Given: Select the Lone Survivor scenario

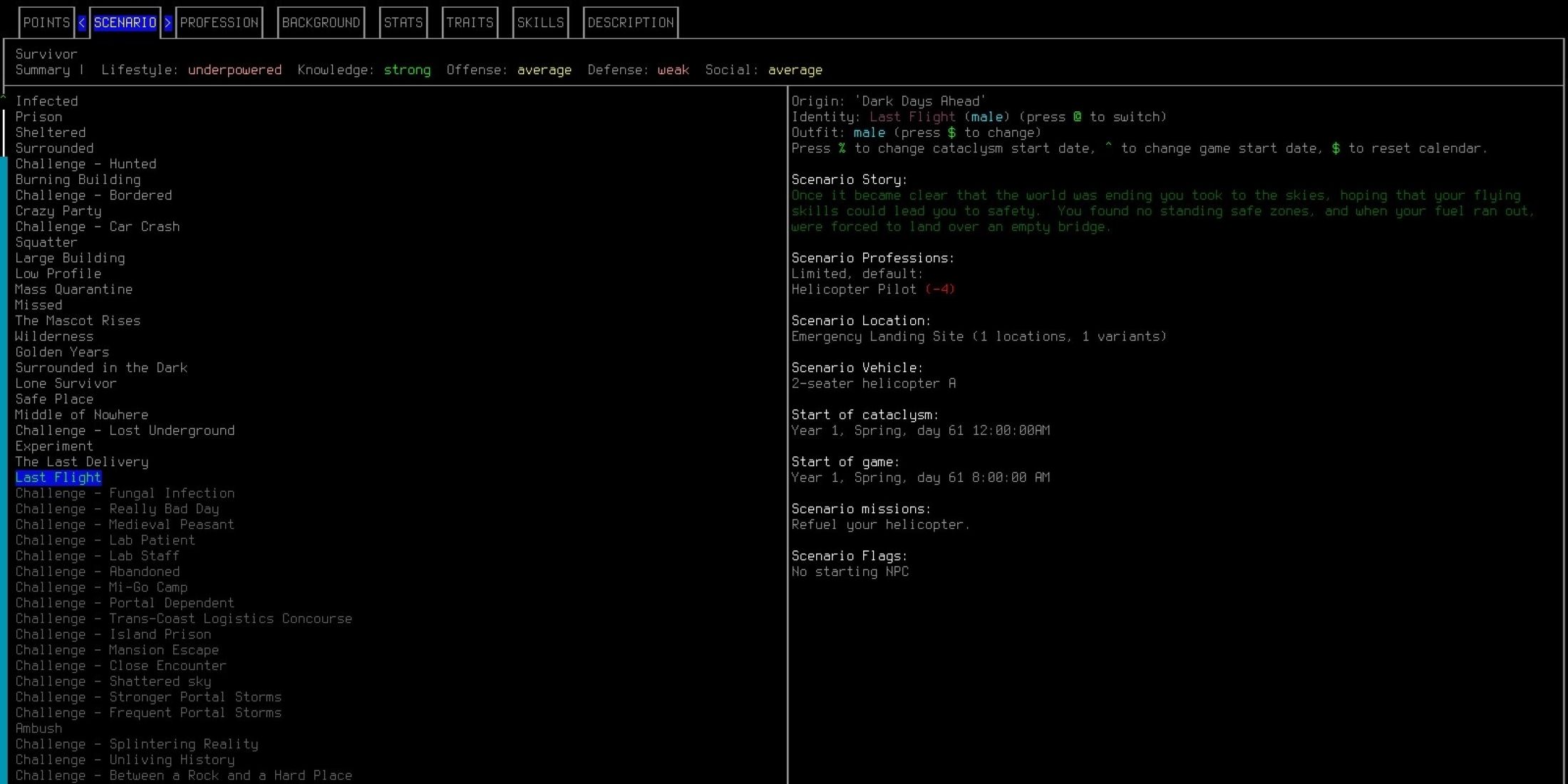Looking at the screenshot, I should pyautogui.click(x=66, y=383).
